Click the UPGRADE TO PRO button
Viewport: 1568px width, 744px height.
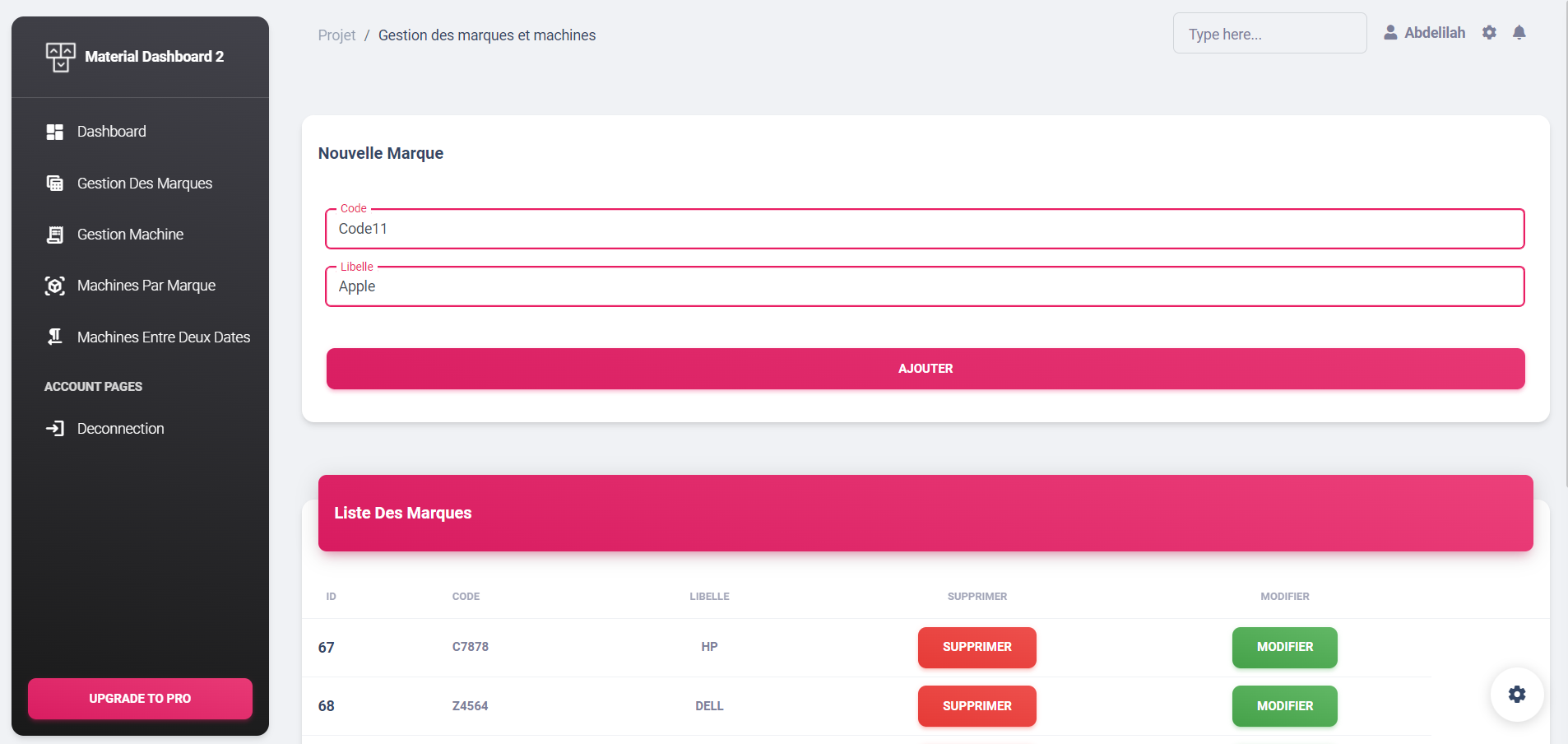pyautogui.click(x=140, y=699)
